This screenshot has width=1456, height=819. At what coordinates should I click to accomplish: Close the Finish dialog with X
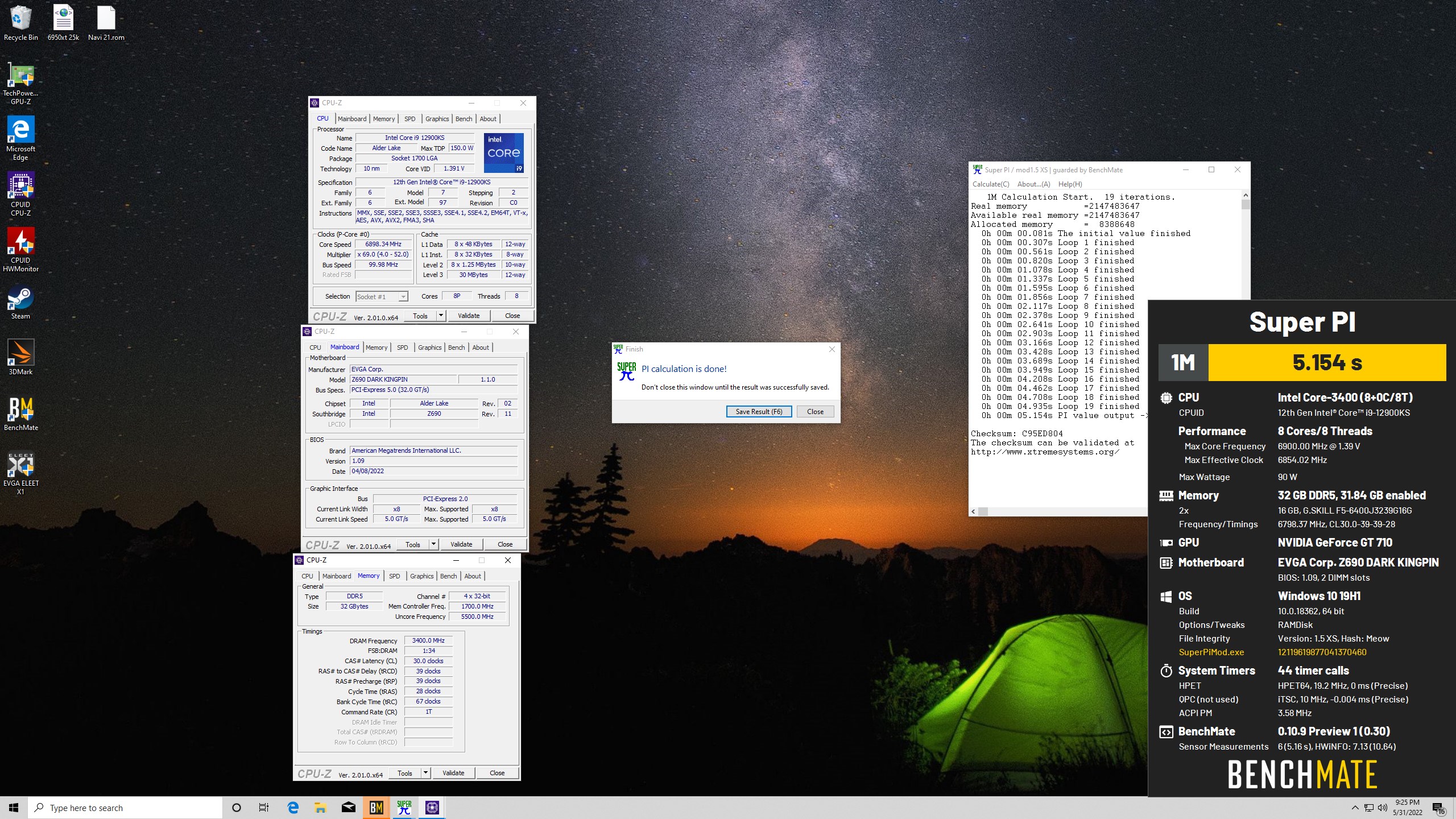(832, 349)
